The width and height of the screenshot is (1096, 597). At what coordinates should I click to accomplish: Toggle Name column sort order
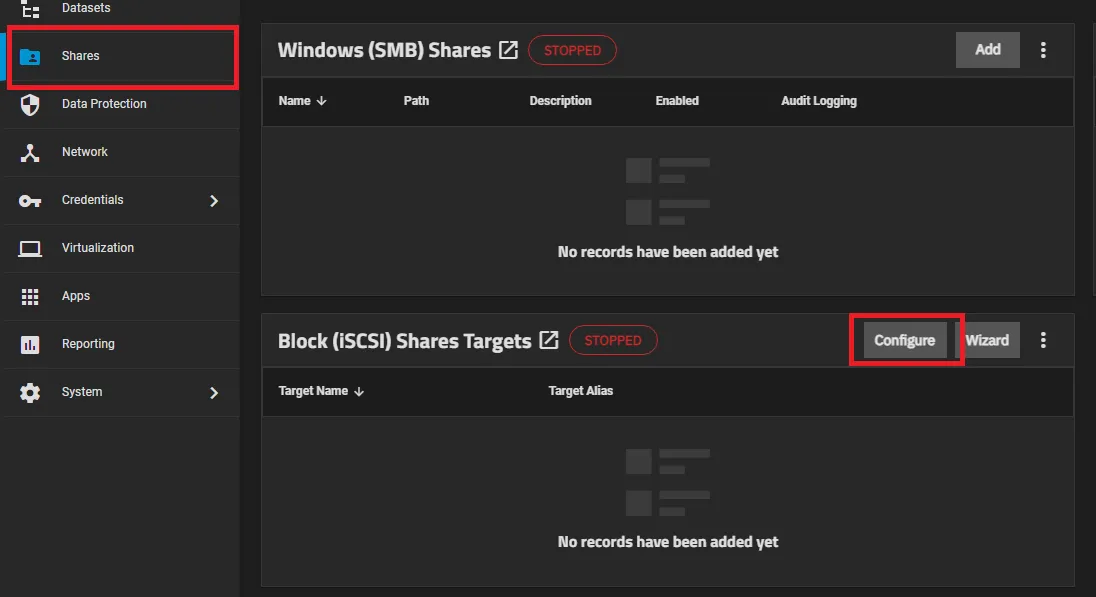click(322, 101)
